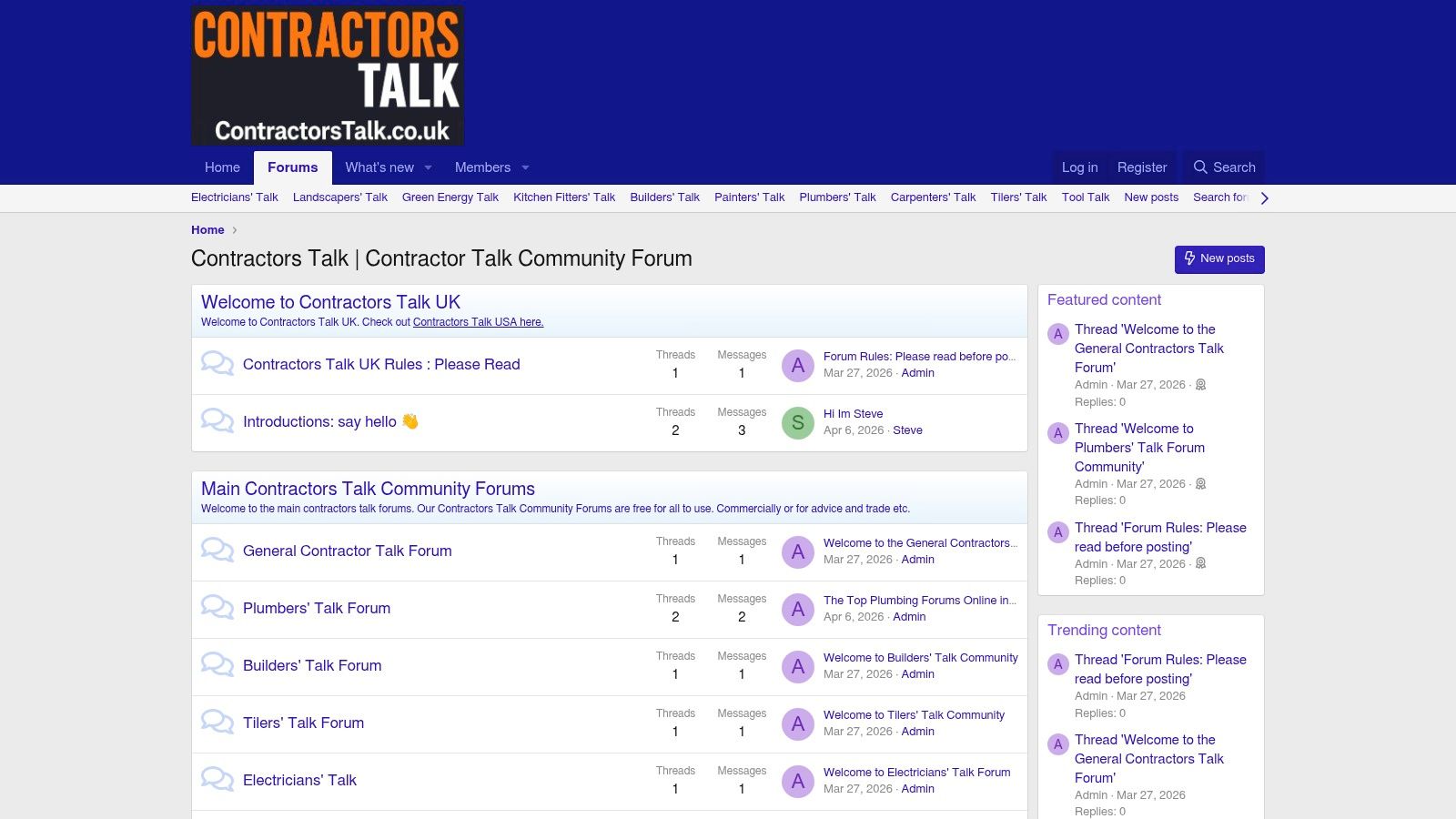The width and height of the screenshot is (1456, 819).
Task: Expand the What's new dropdown arrow
Action: point(428,167)
